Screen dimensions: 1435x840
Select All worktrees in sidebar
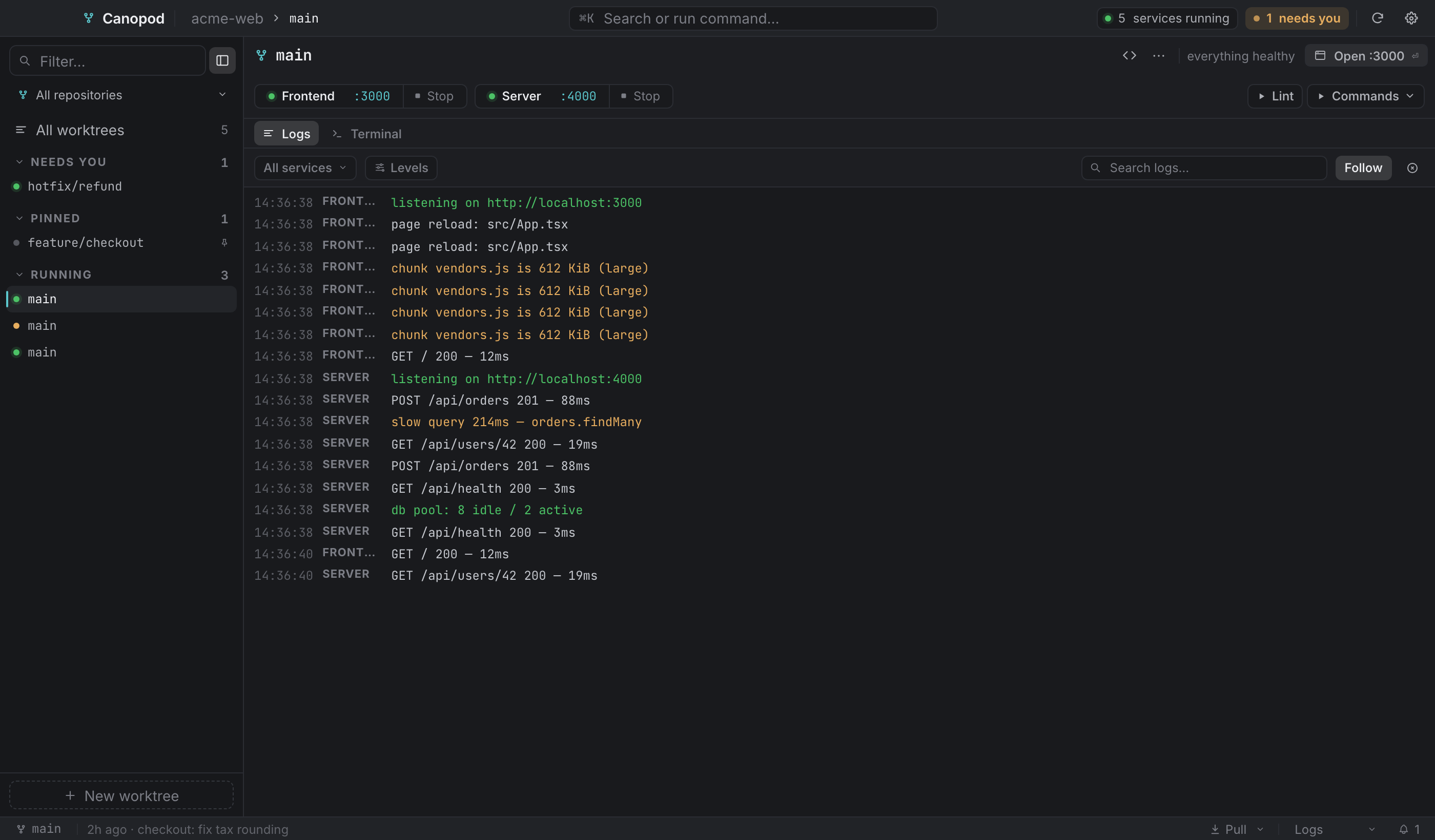click(x=122, y=130)
